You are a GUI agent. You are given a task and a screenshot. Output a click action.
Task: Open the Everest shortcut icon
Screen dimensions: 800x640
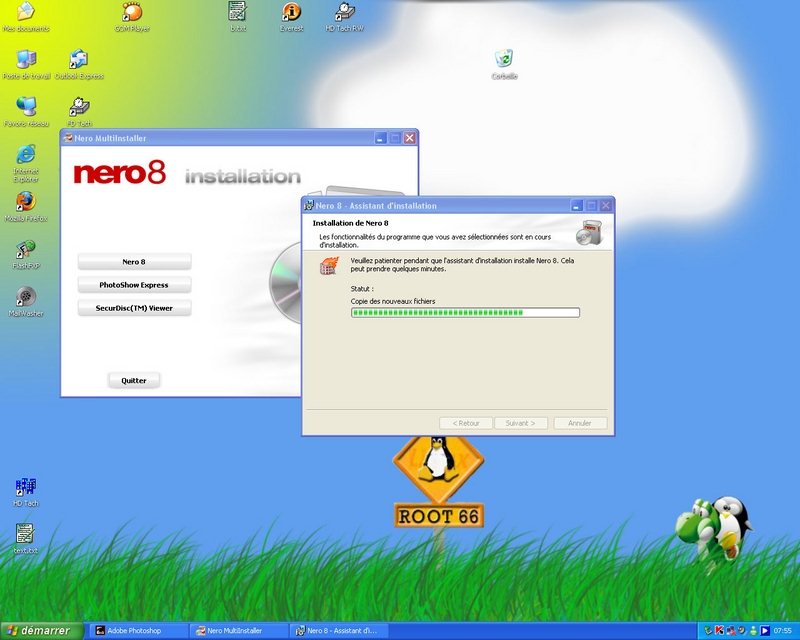click(x=291, y=17)
